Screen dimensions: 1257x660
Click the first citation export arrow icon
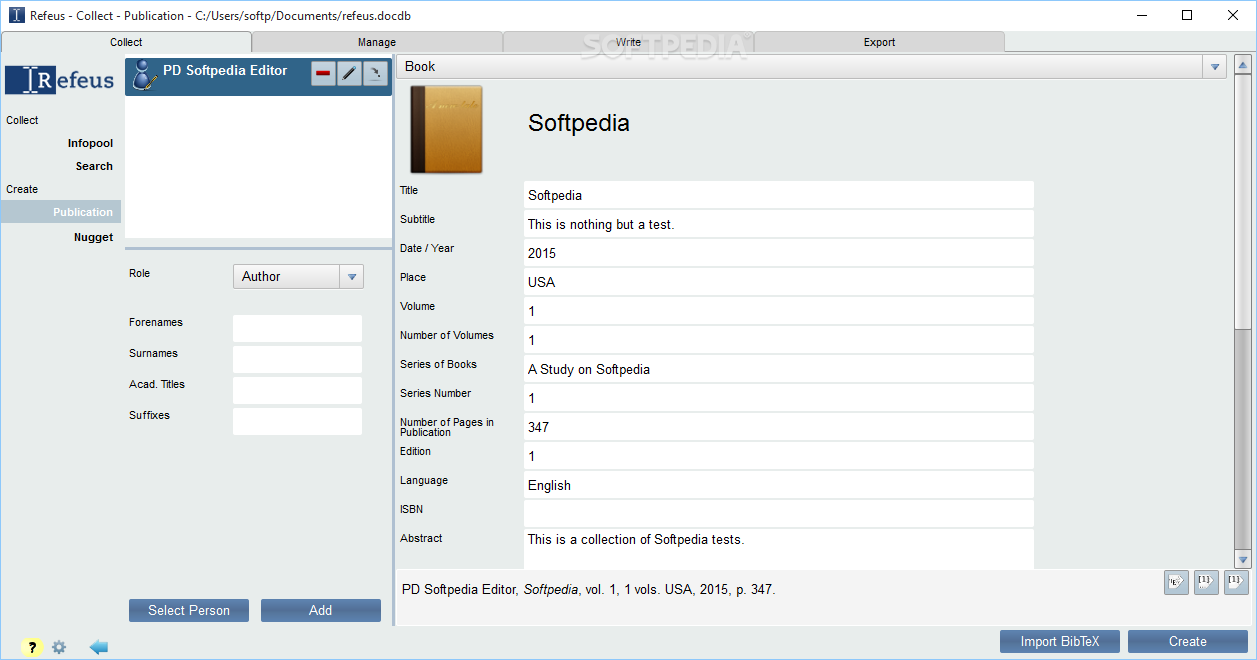[x=1176, y=582]
